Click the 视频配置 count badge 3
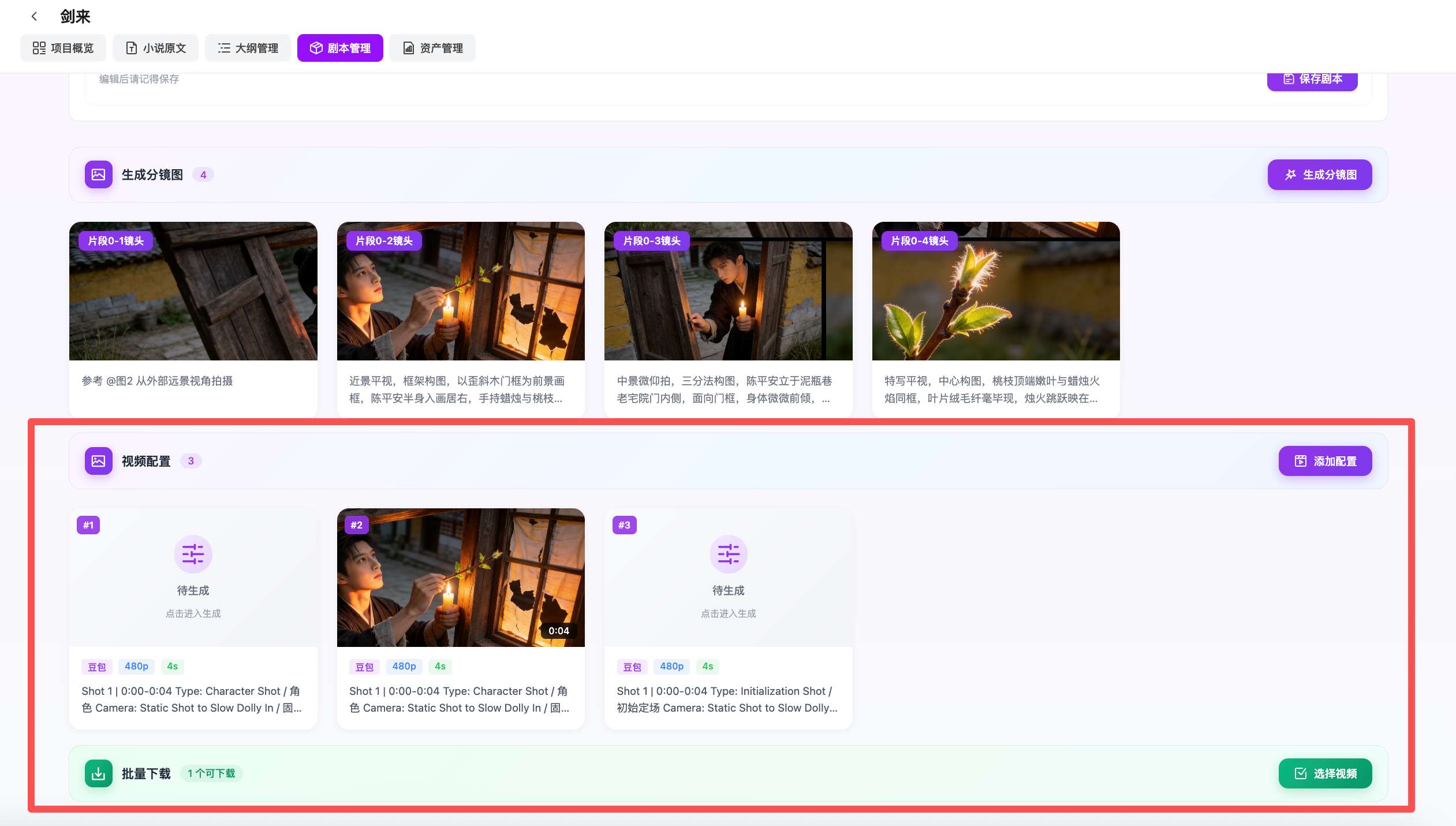 (191, 461)
